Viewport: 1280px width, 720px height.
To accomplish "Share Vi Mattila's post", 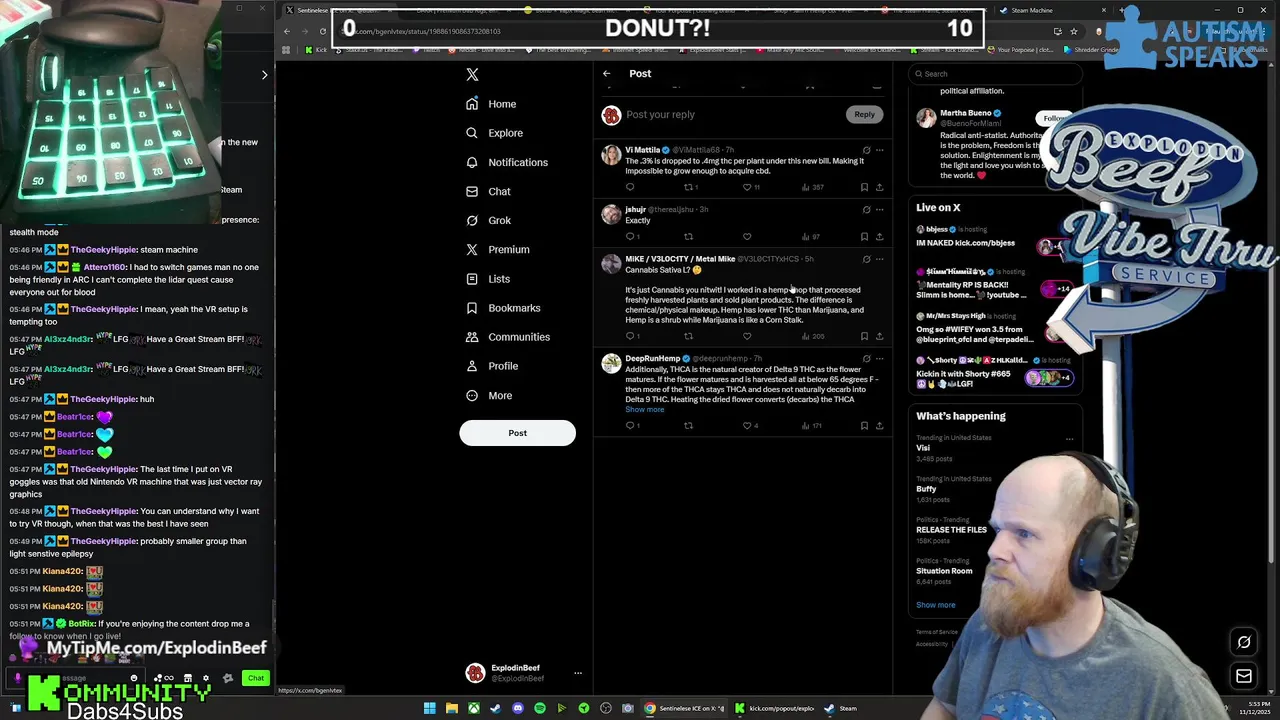I will 879,187.
